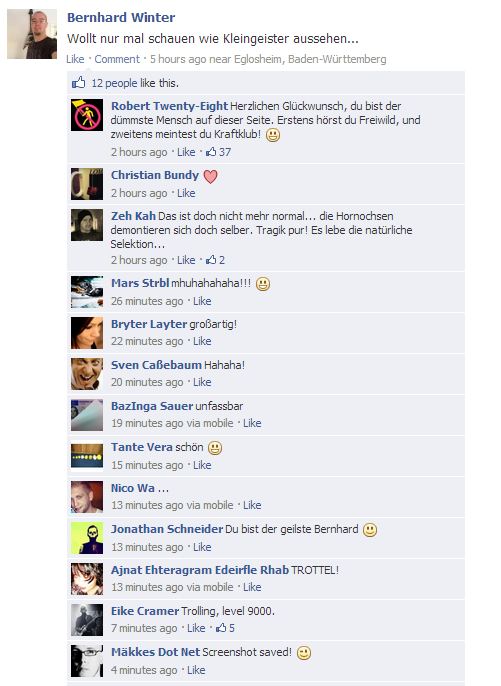Viewport: 501px width, 686px height.
Task: Open Mäkkes Dot Net's avatar with glasses
Action: [87, 661]
